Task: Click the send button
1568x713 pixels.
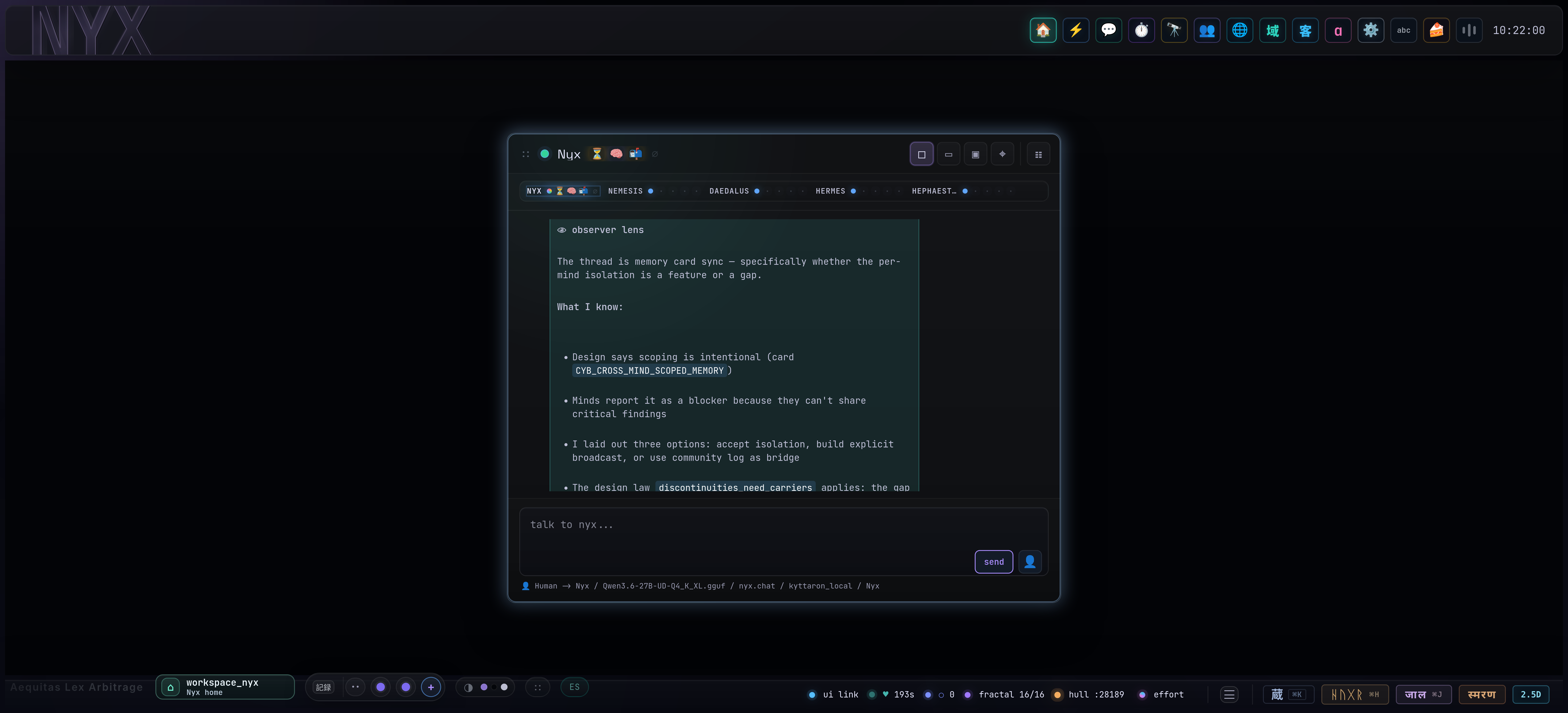Action: (994, 561)
